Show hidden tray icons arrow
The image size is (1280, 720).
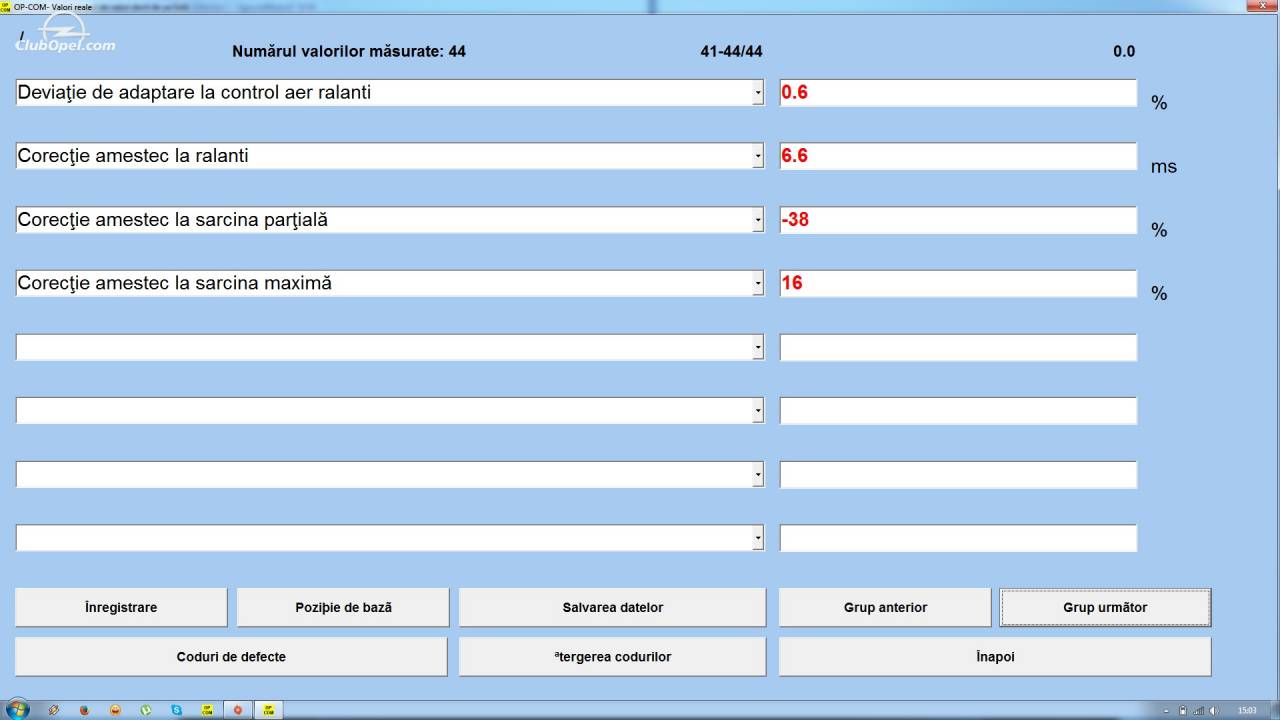tap(1168, 710)
